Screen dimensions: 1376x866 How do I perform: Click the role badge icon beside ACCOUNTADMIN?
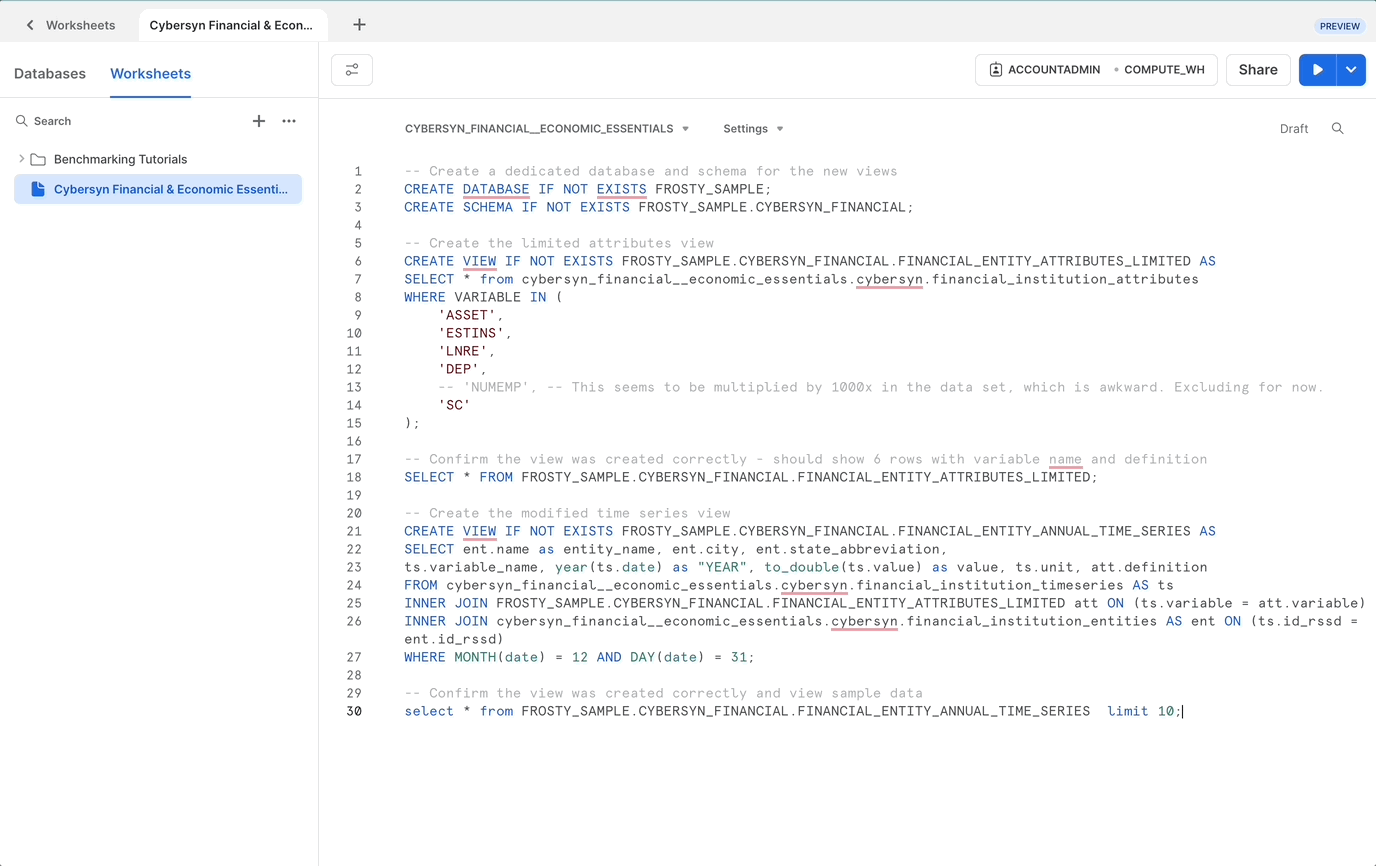click(996, 69)
